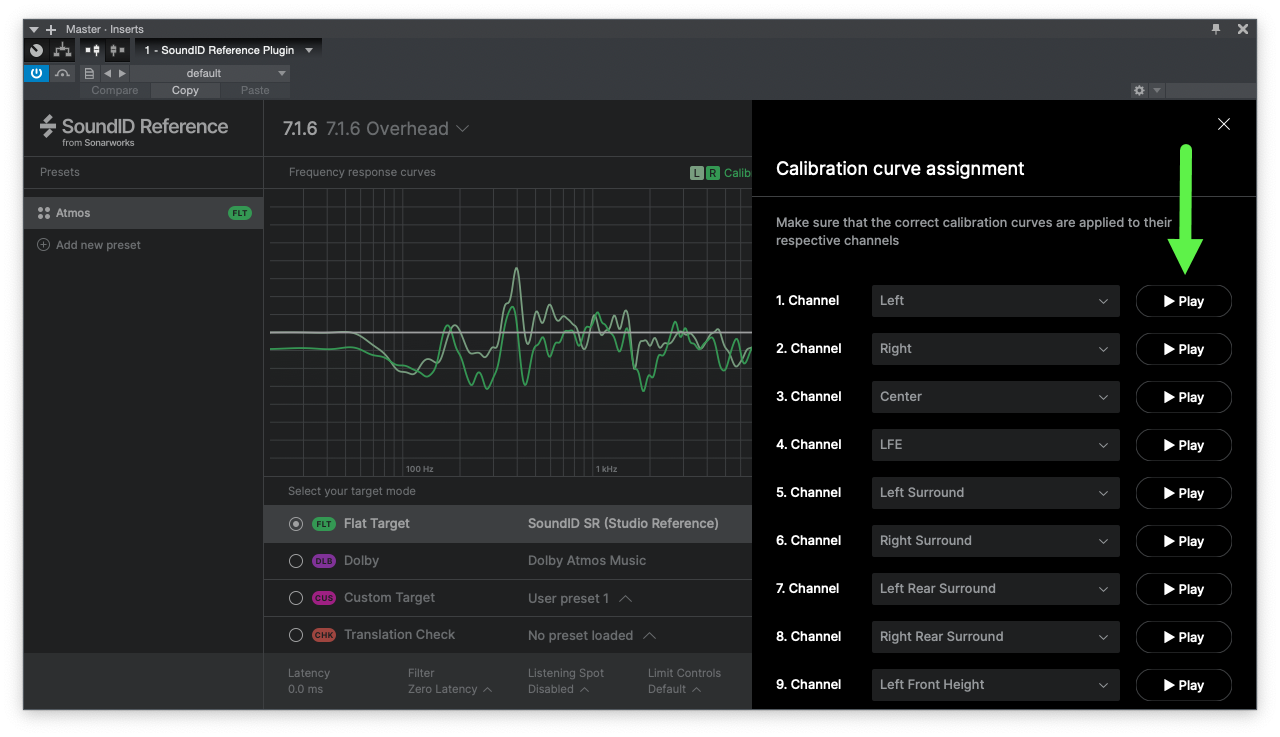The width and height of the screenshot is (1280, 737).
Task: Expand the No preset loaded selector
Action: [x=593, y=635]
